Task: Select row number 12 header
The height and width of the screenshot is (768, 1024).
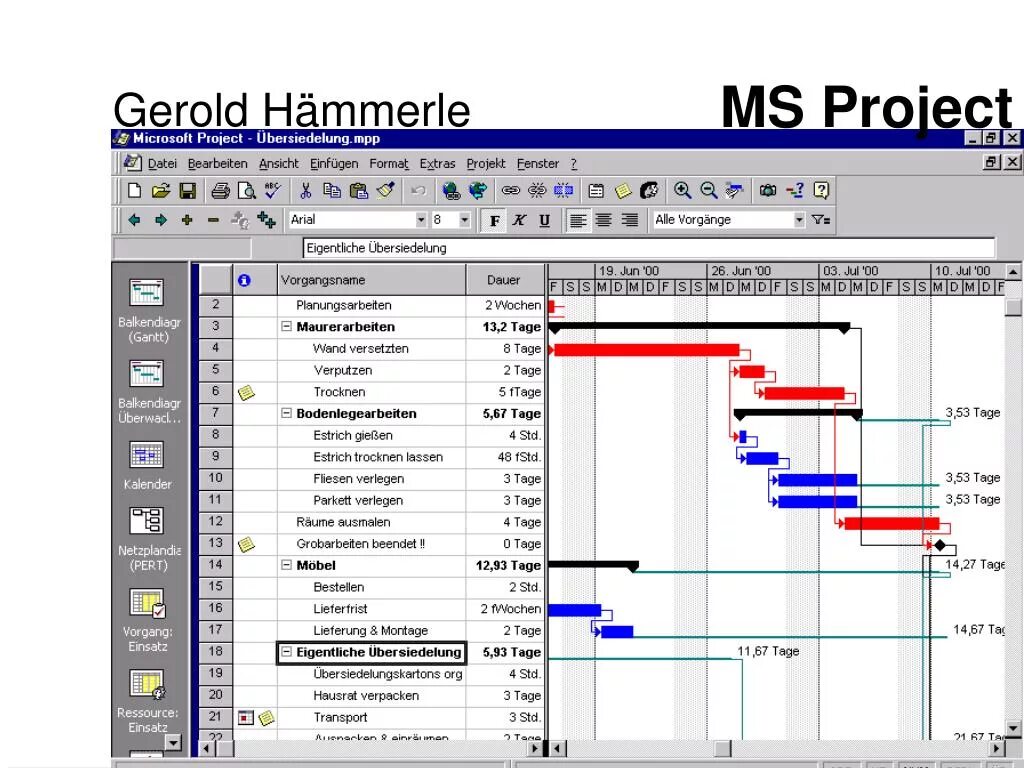Action: [216, 522]
